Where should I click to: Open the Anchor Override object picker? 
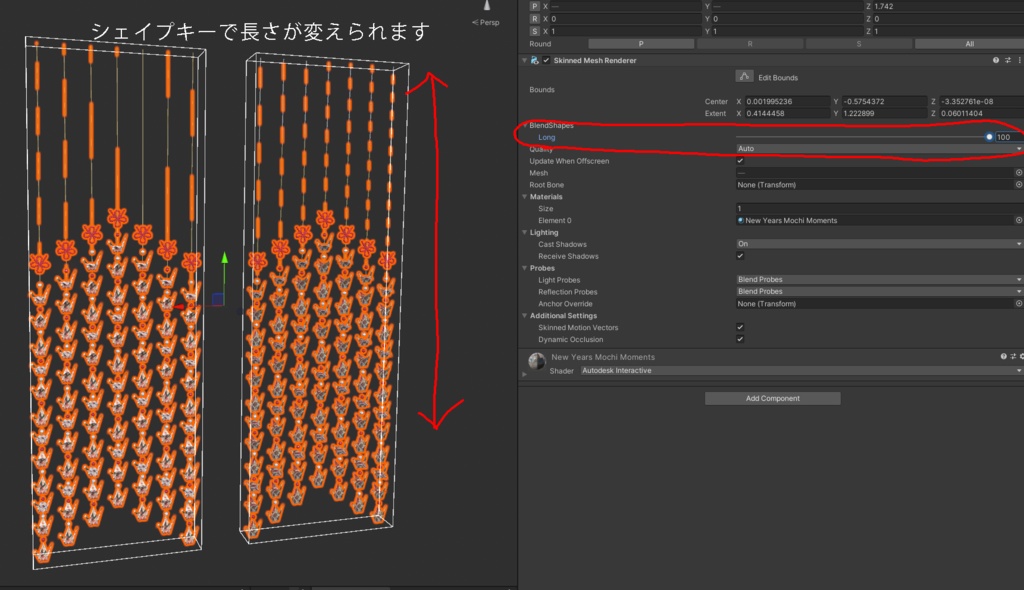[1016, 303]
